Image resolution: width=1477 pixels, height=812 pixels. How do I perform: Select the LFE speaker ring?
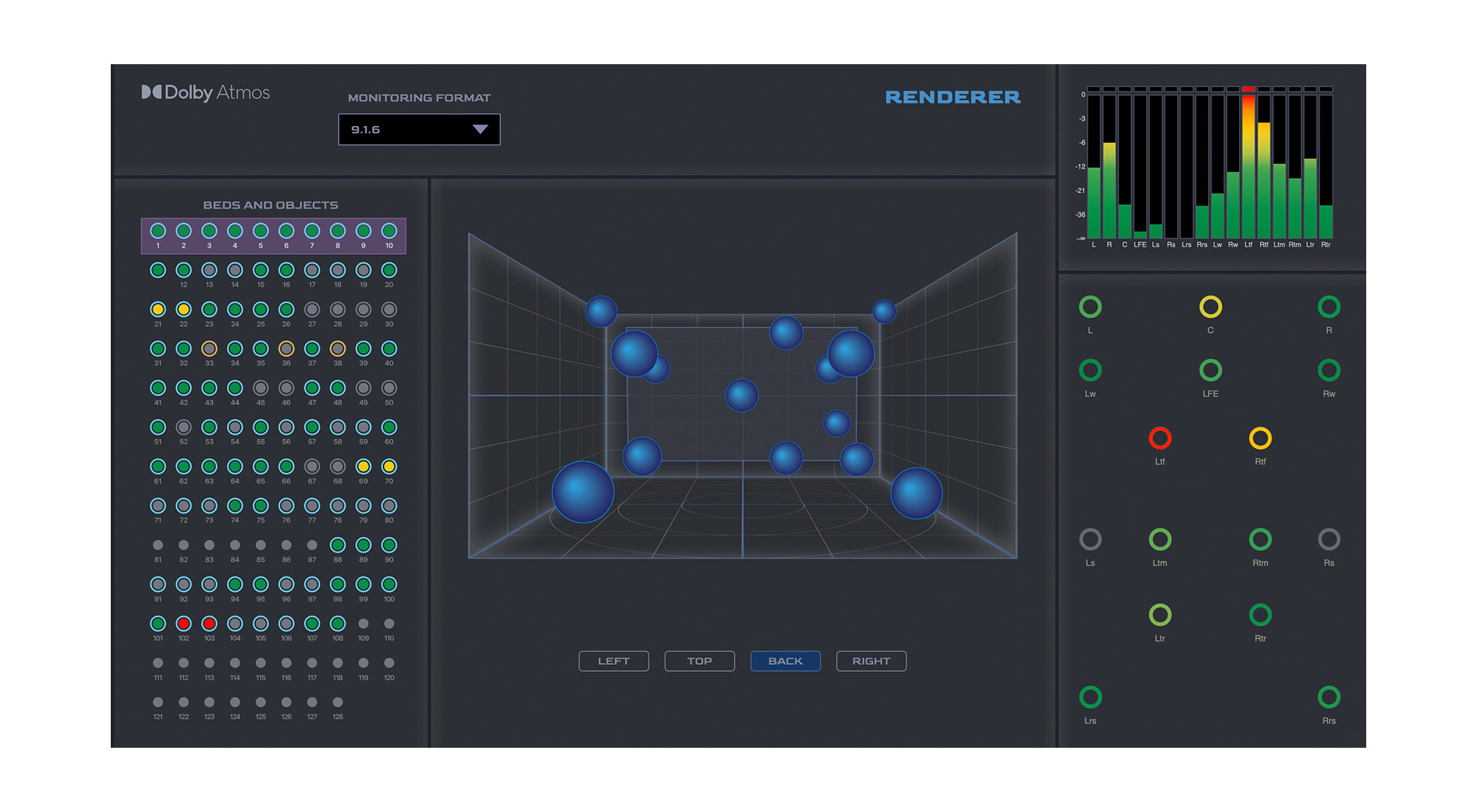[x=1210, y=370]
